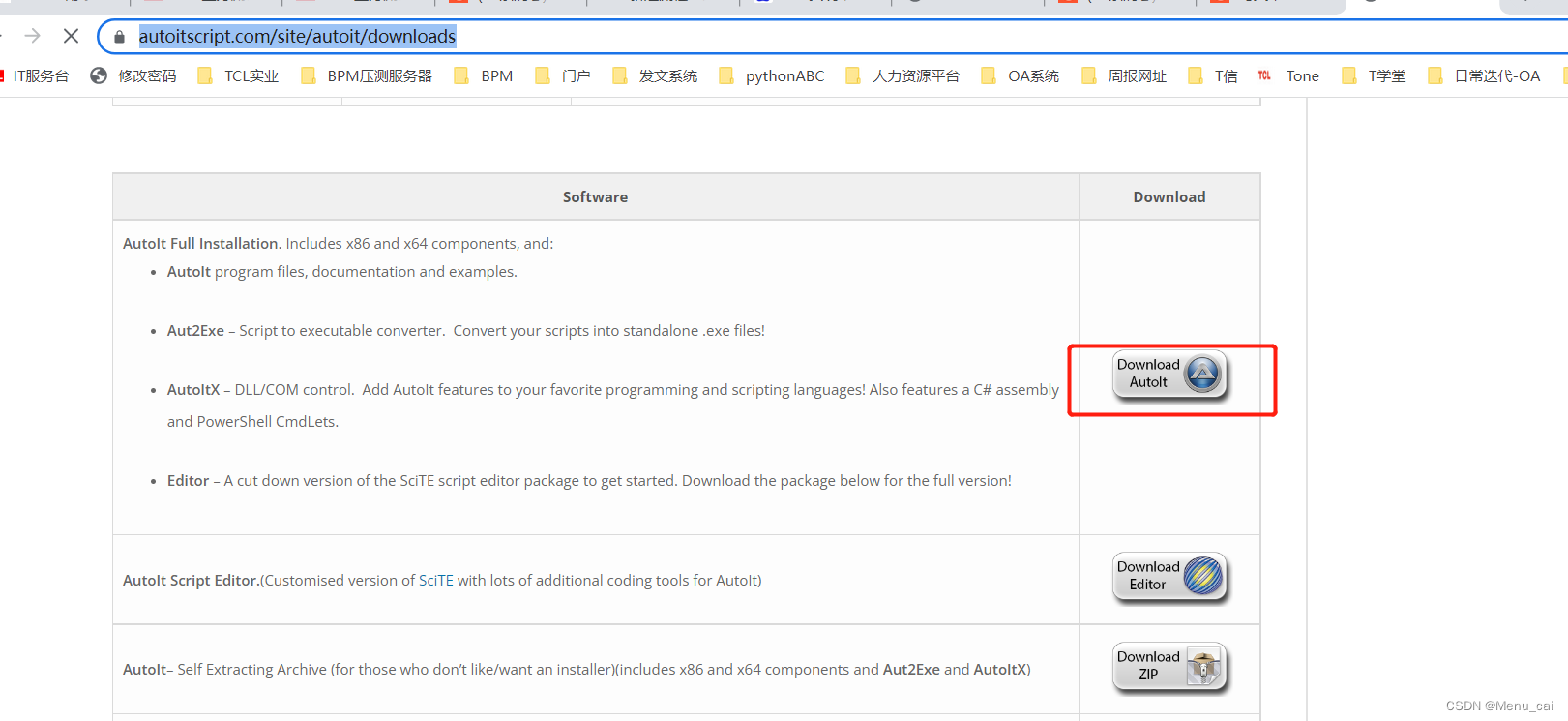Open the IT服务台 bookmark
The height and width of the screenshot is (721, 1568).
[x=35, y=76]
